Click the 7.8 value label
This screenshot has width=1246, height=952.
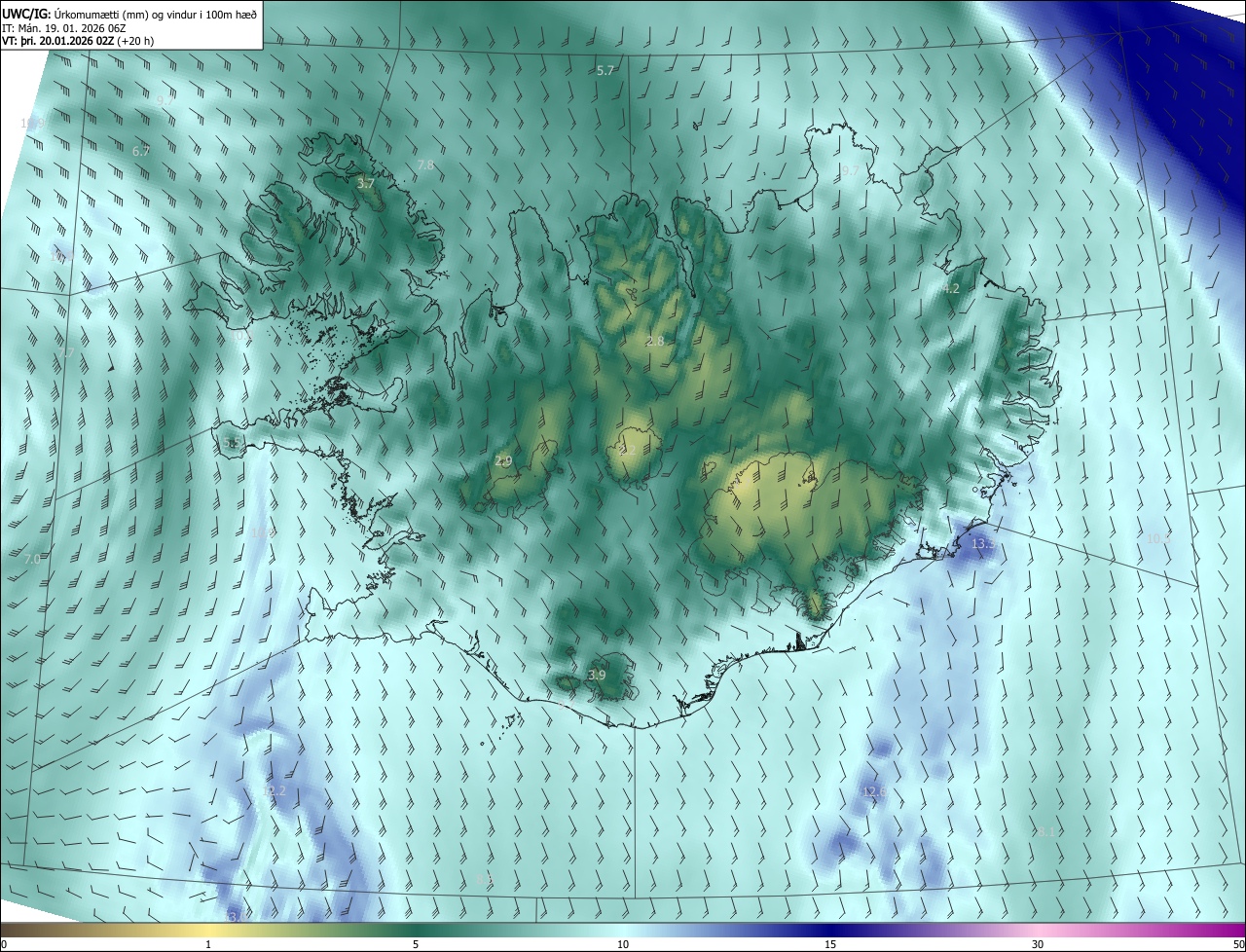(425, 166)
